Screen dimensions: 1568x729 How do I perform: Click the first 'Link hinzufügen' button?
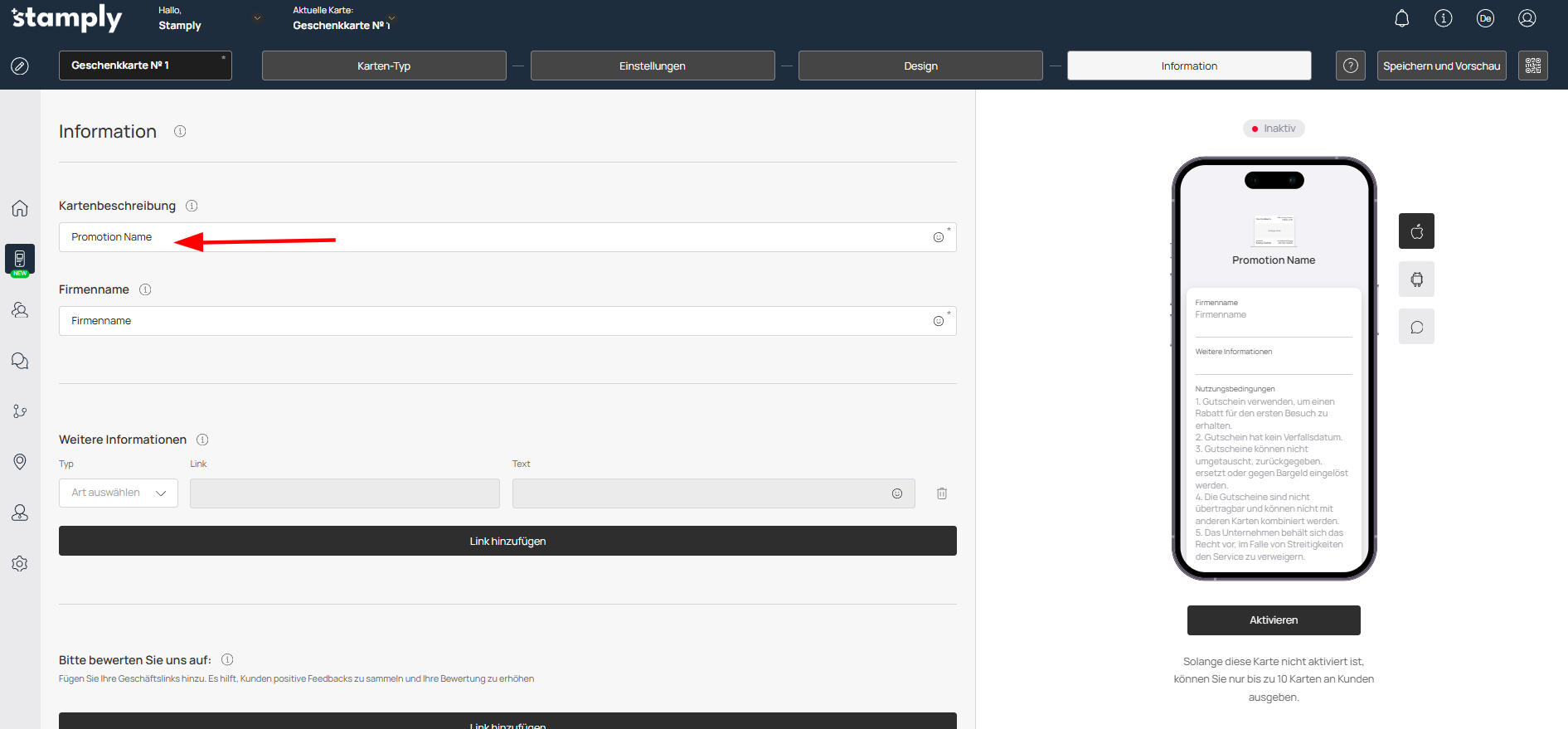point(507,541)
